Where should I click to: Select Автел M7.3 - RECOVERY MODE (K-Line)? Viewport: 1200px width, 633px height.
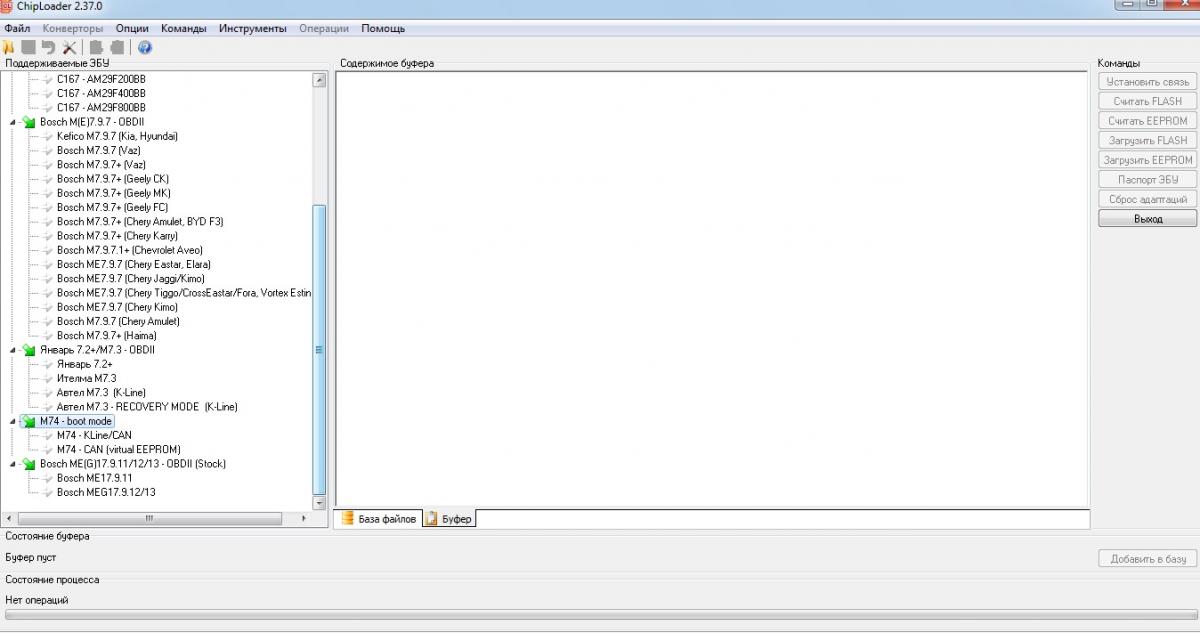click(x=147, y=407)
